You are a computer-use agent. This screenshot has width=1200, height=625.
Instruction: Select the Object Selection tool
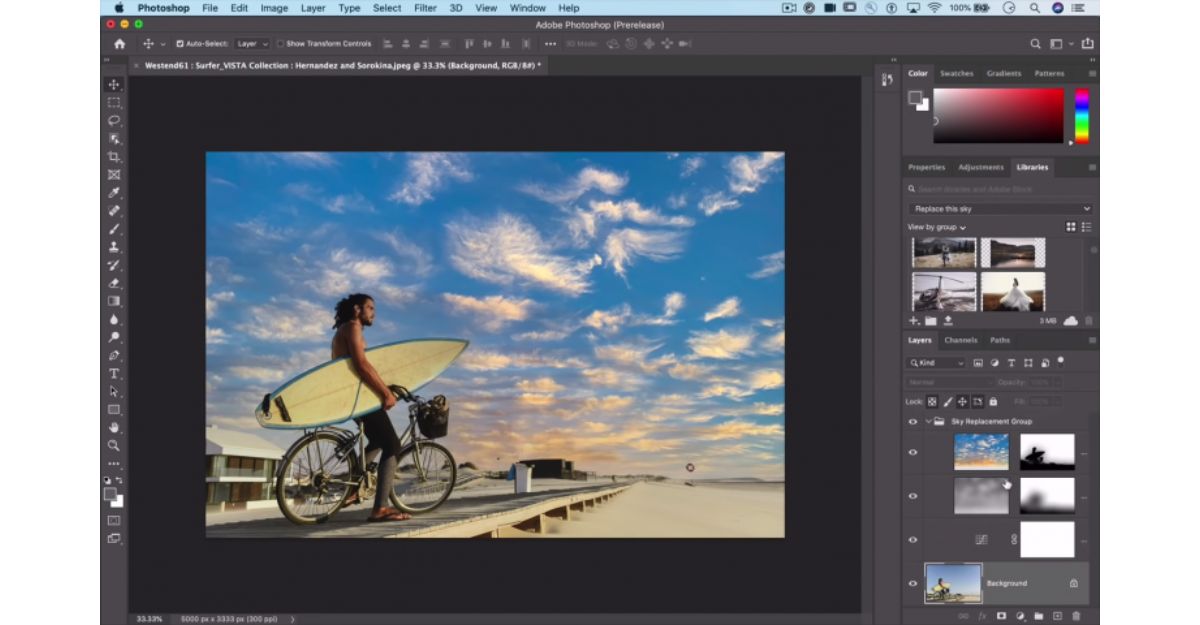click(x=114, y=138)
